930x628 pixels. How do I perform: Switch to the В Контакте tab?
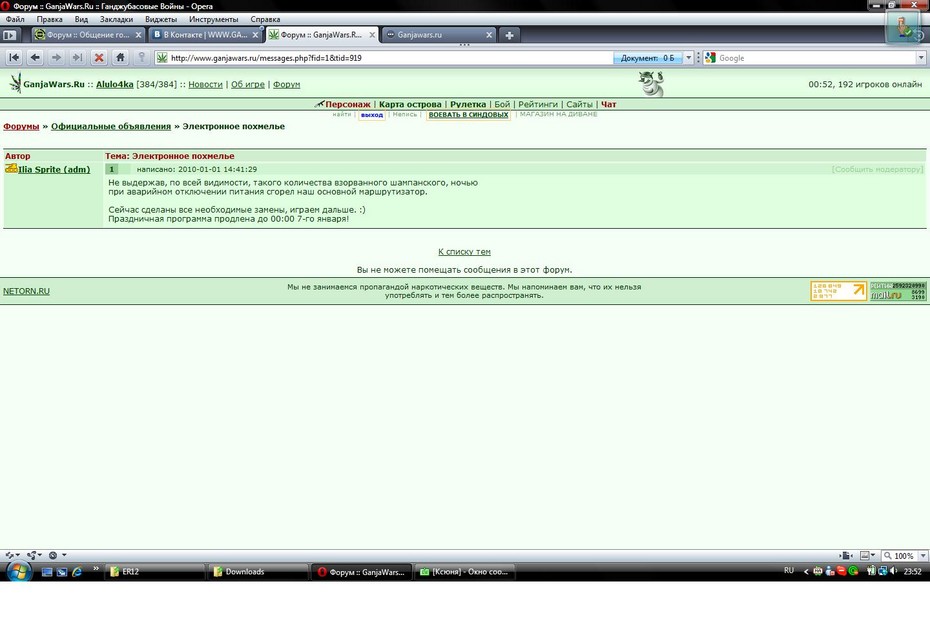click(205, 35)
